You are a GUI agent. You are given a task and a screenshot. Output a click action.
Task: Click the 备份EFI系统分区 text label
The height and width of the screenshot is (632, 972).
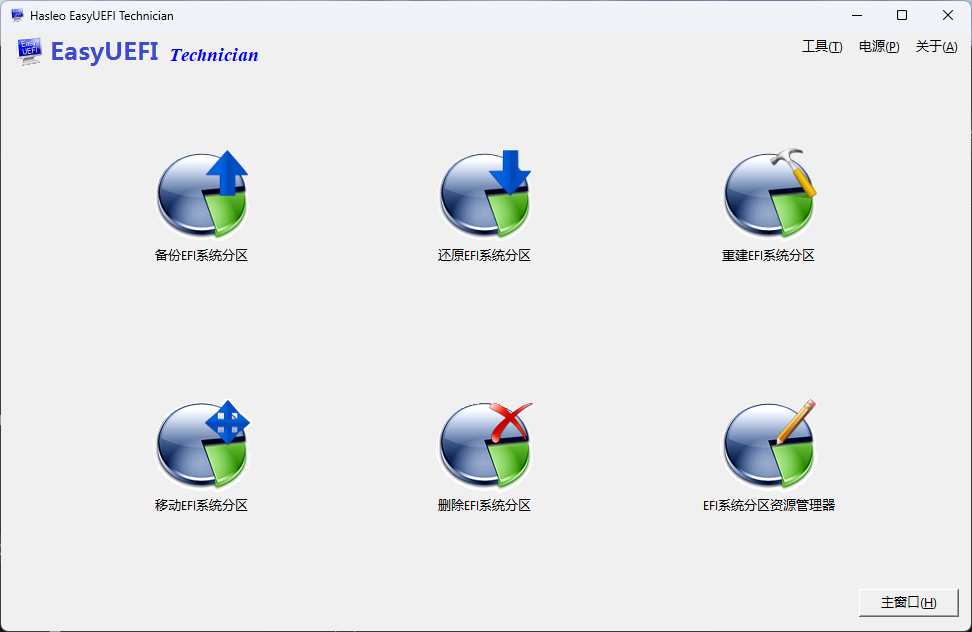point(201,255)
